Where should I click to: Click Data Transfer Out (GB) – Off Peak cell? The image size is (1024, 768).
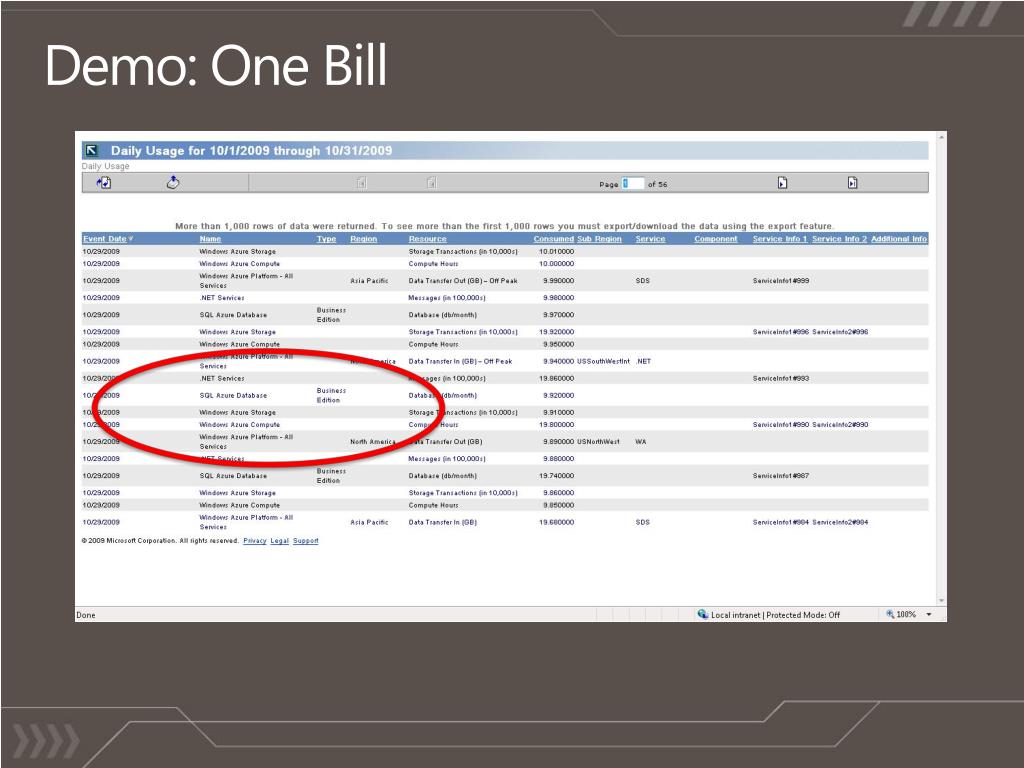(463, 281)
